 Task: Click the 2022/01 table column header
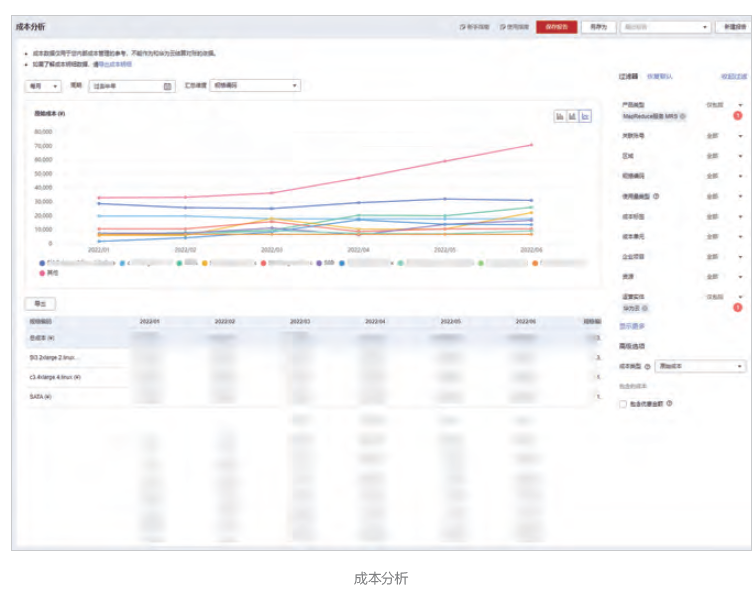coord(149,321)
